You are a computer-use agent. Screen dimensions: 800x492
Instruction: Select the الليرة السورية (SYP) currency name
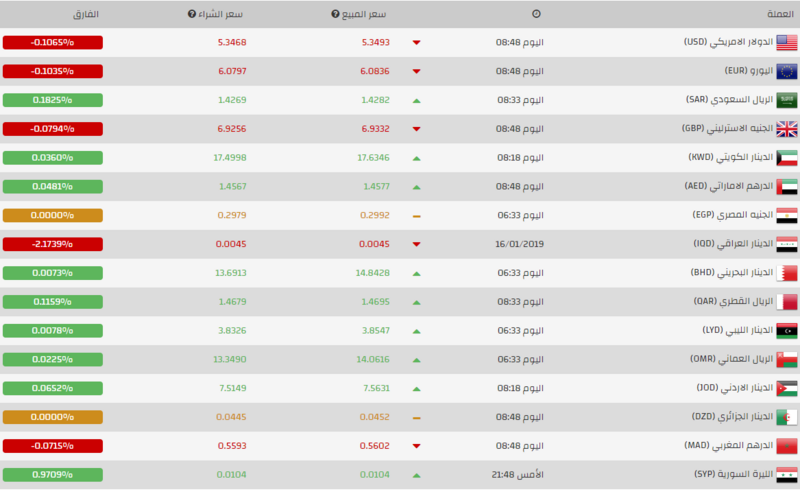[734, 475]
